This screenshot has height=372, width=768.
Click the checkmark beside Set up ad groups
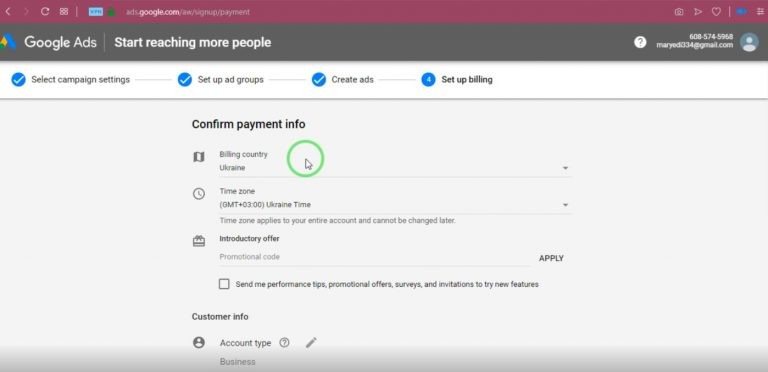click(x=185, y=79)
